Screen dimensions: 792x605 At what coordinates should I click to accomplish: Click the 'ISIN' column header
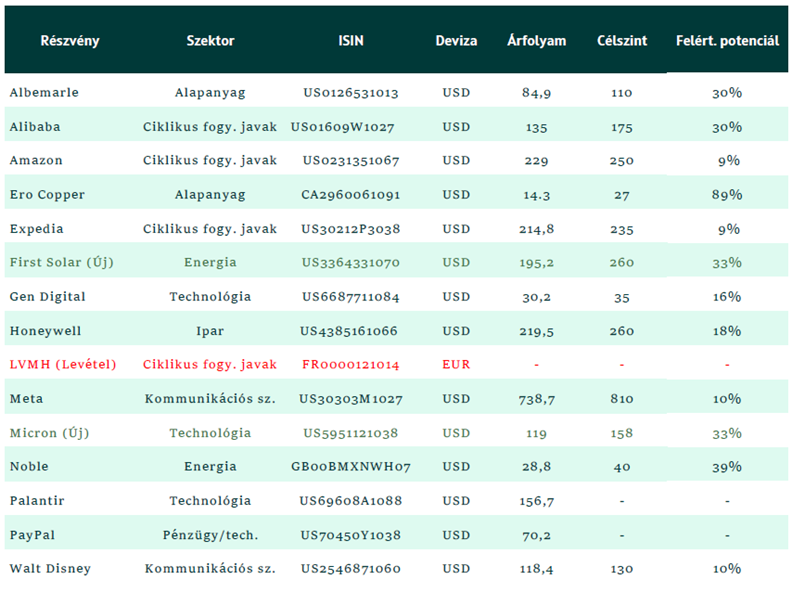pyautogui.click(x=351, y=41)
